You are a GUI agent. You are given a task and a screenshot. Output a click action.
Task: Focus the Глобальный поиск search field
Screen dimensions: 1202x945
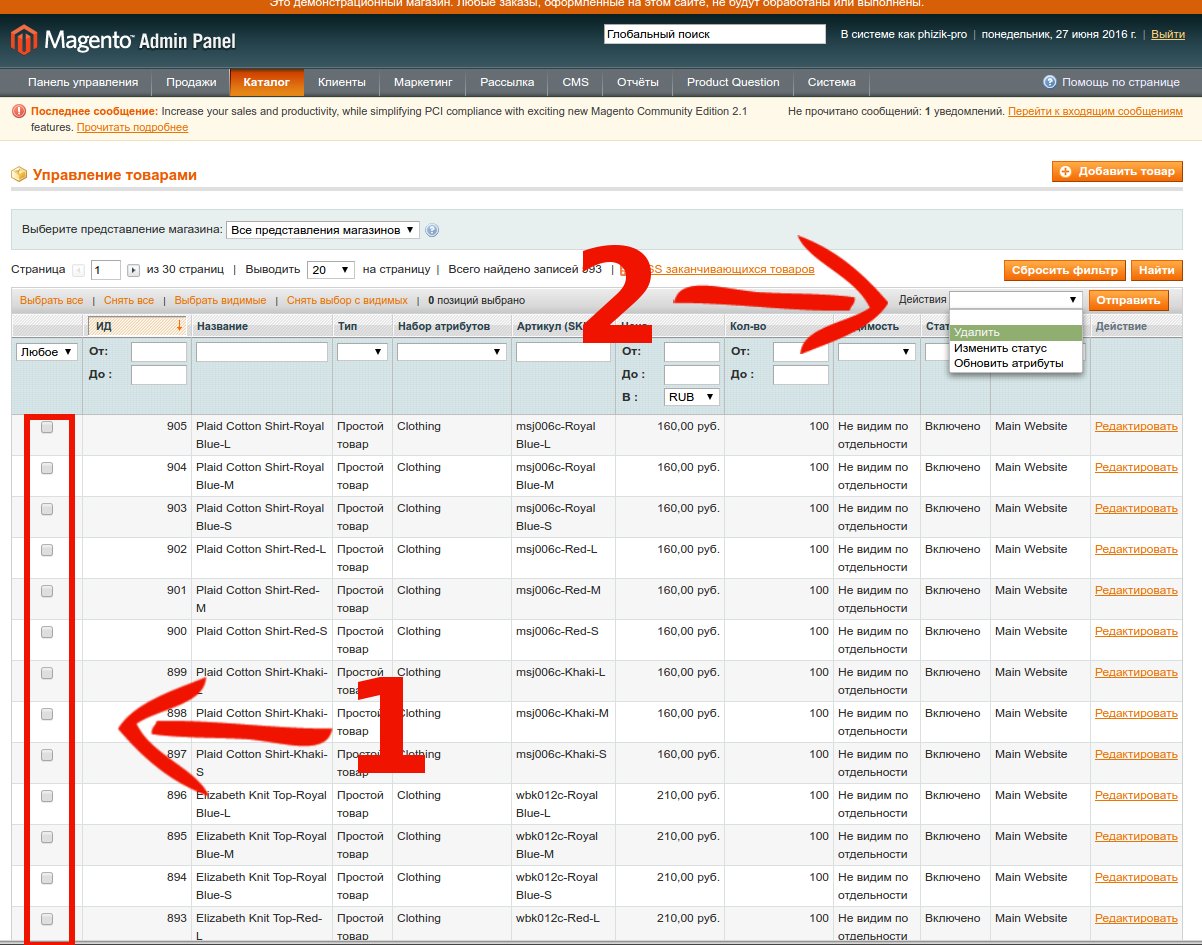pos(715,35)
